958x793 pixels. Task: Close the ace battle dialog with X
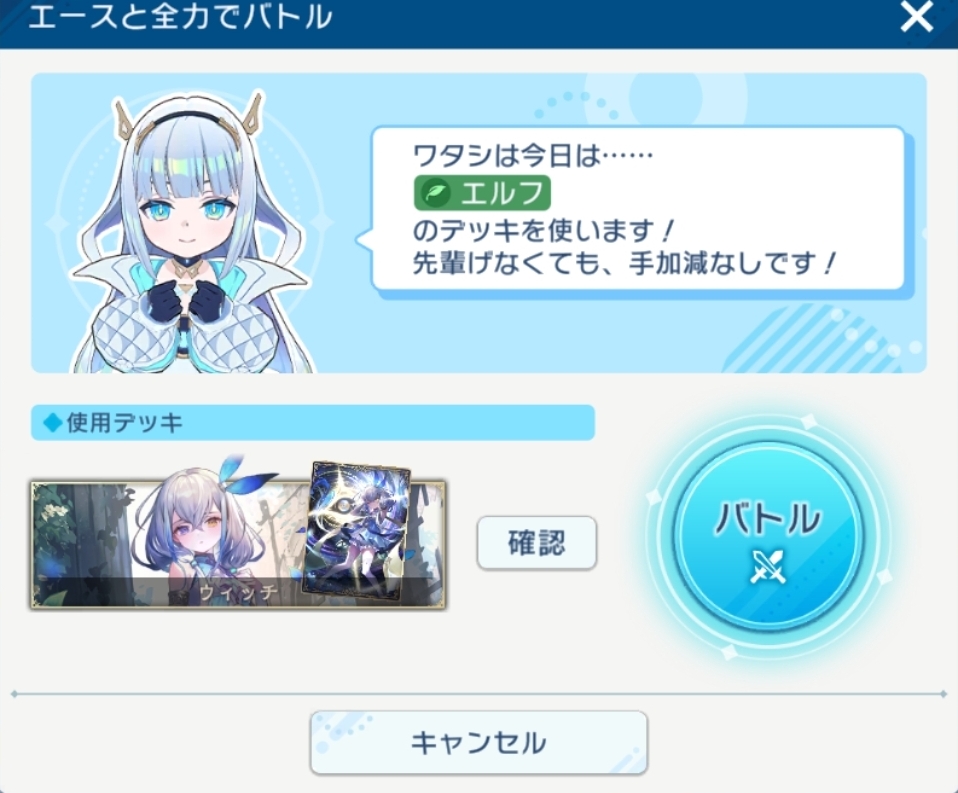pos(916,17)
